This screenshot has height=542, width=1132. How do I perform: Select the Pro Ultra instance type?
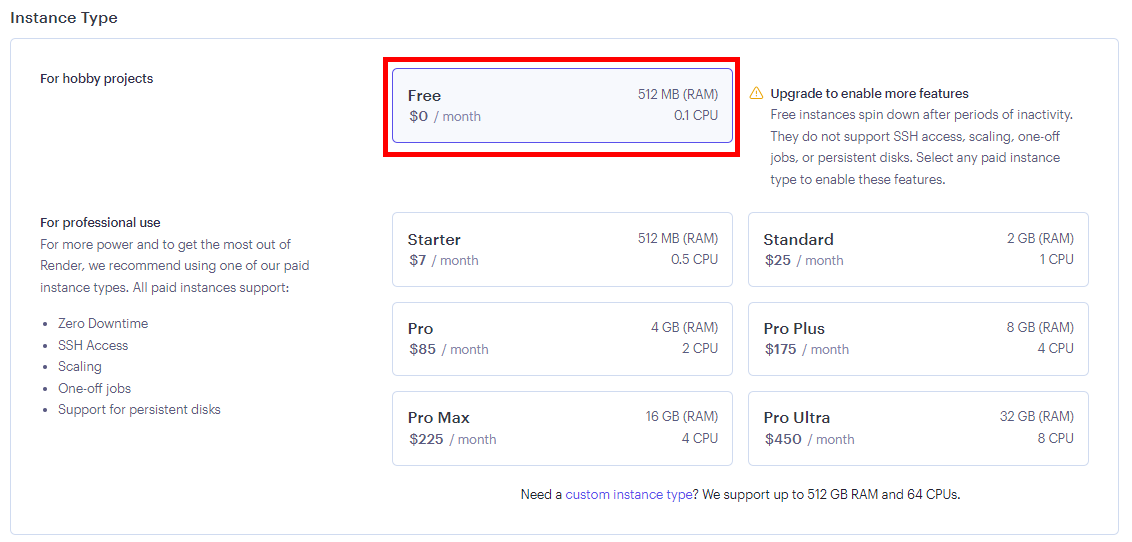(x=918, y=428)
